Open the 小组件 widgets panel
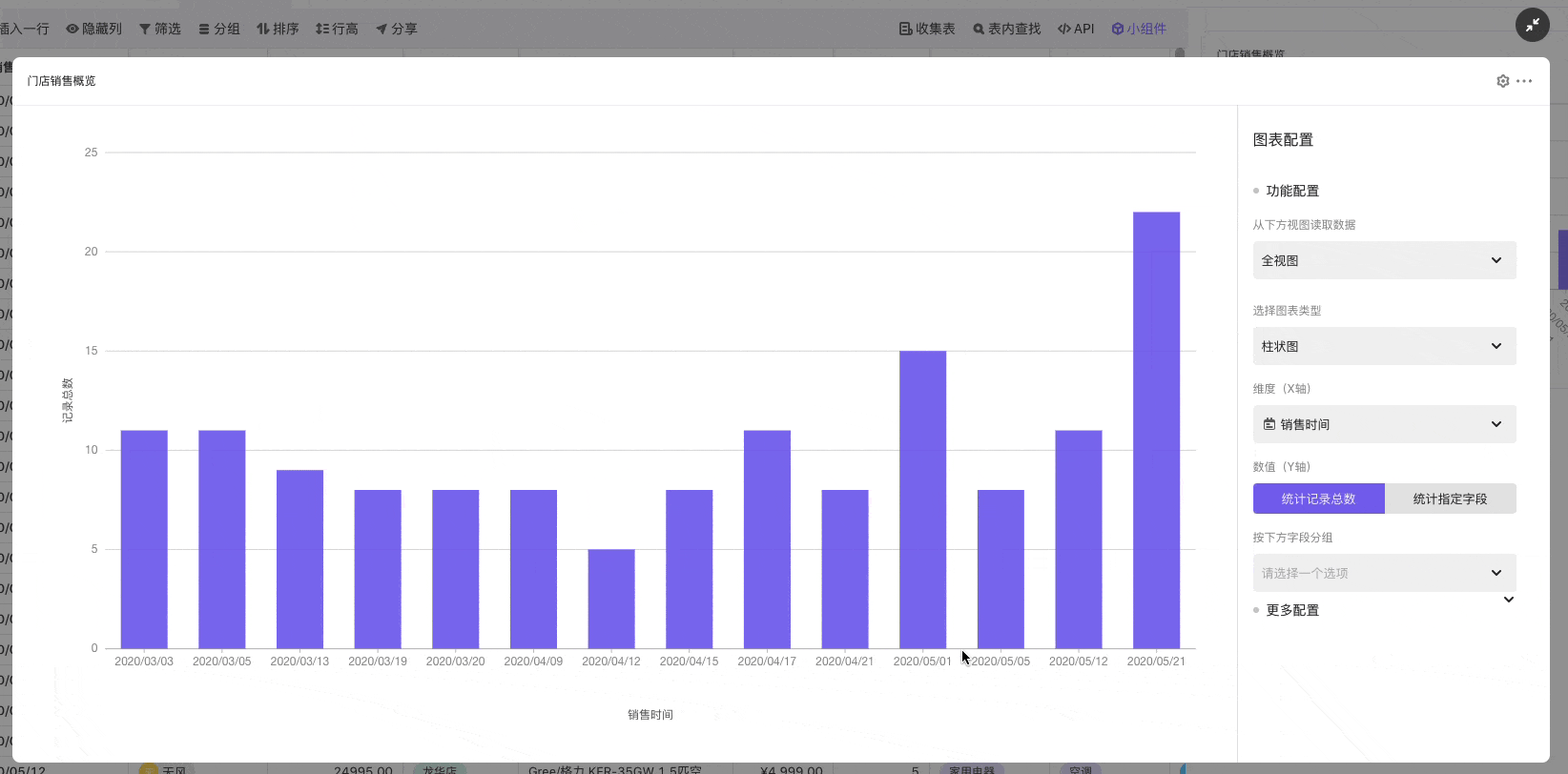Screen dimensions: 1568x774 (1138, 29)
